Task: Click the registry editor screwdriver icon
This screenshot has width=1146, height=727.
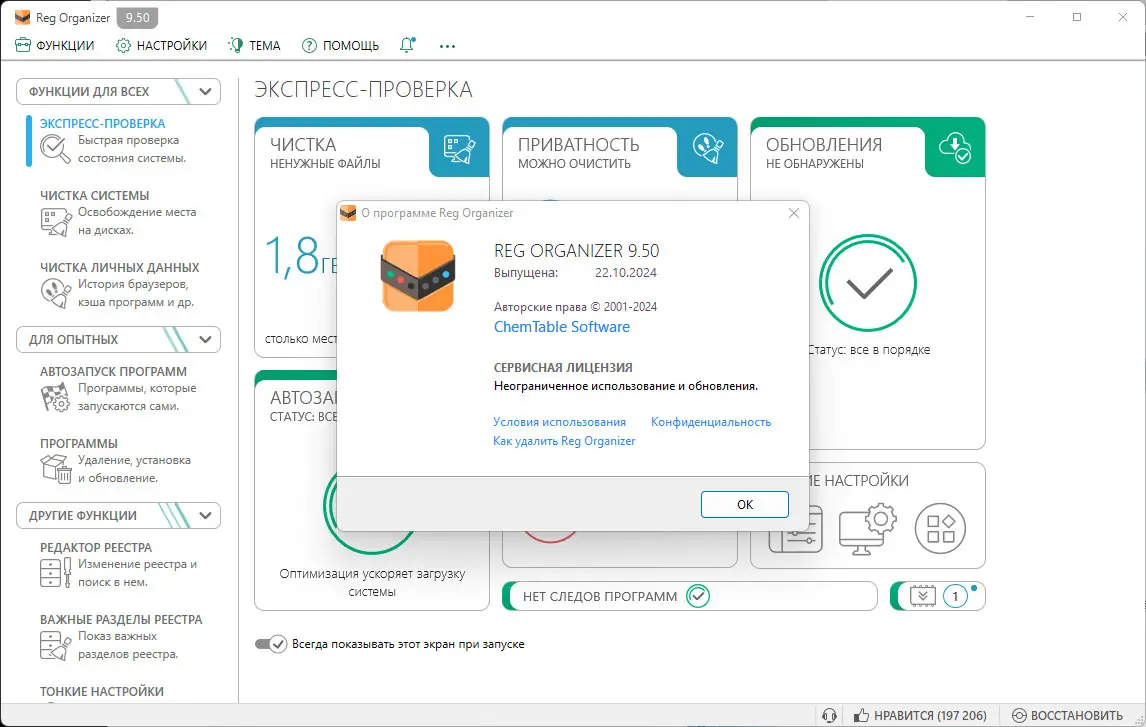Action: (x=56, y=573)
